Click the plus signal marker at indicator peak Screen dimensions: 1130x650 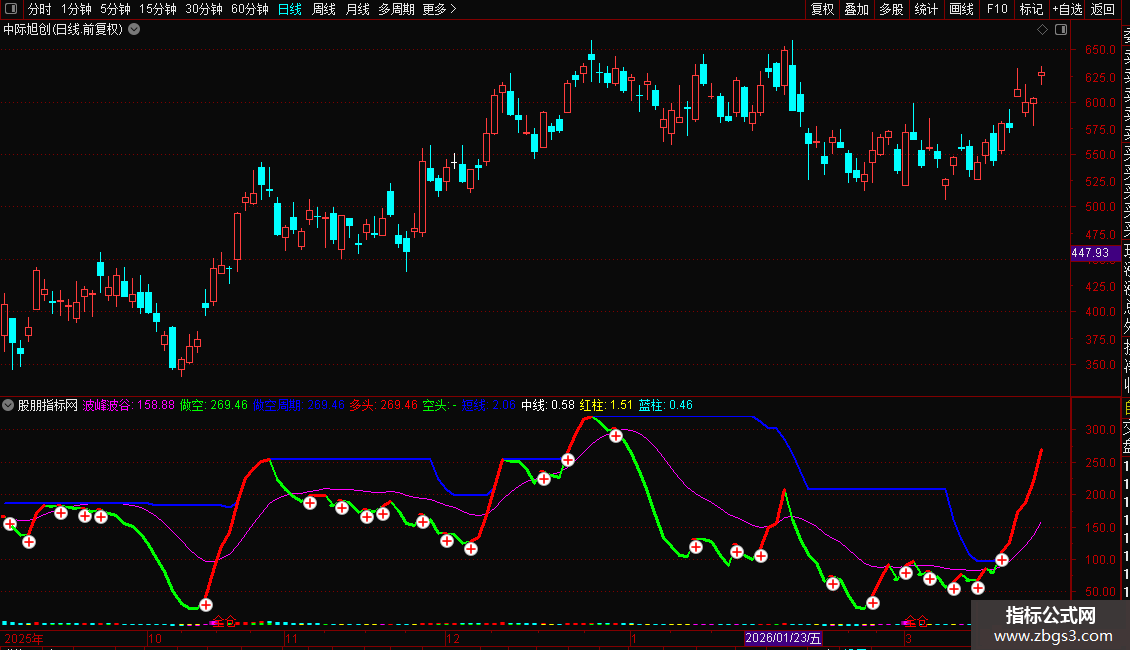tap(615, 436)
